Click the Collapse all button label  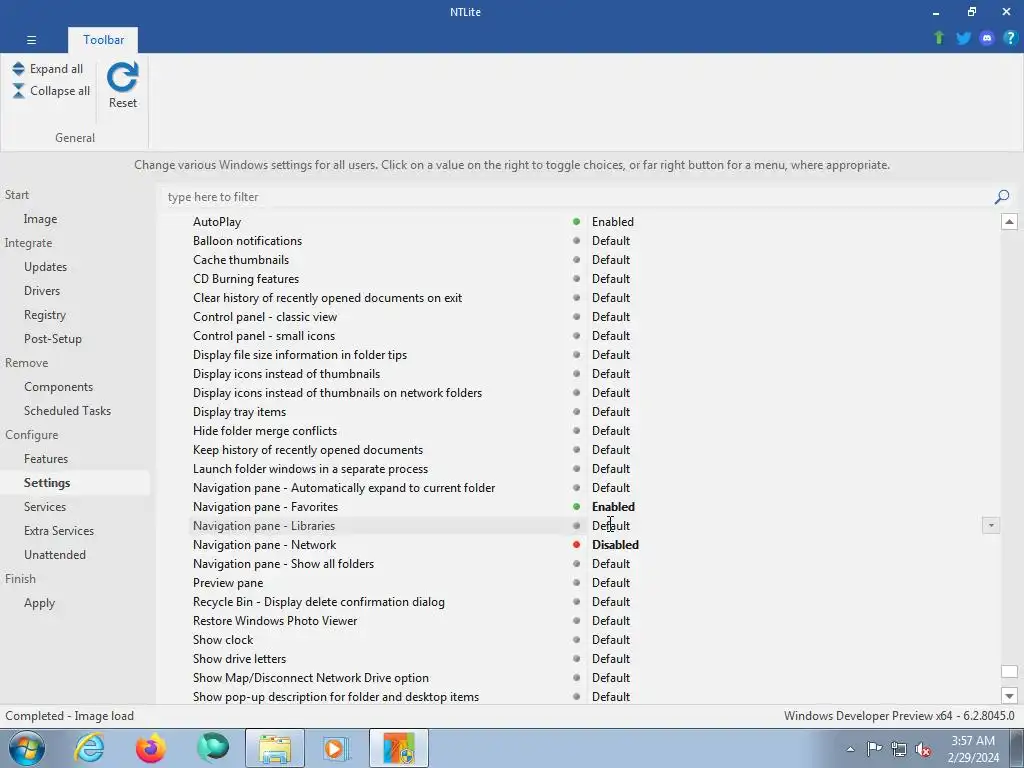[x=60, y=91]
